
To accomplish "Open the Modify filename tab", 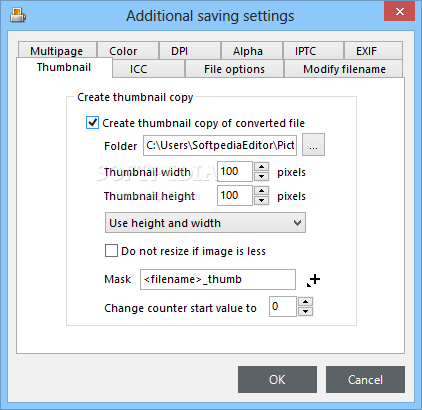I will click(x=344, y=69).
